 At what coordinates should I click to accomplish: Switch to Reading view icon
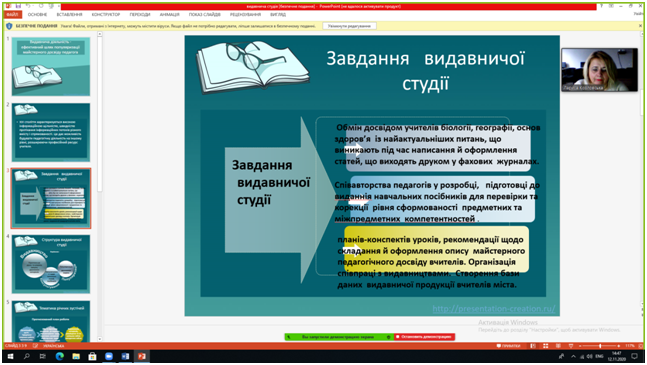pyautogui.click(x=558, y=346)
